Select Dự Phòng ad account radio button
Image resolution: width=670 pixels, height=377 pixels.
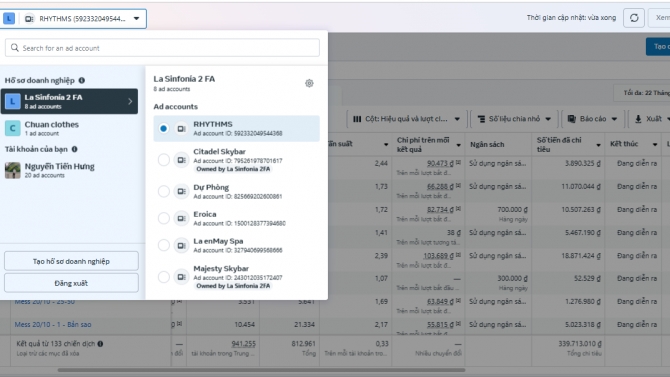tap(163, 191)
